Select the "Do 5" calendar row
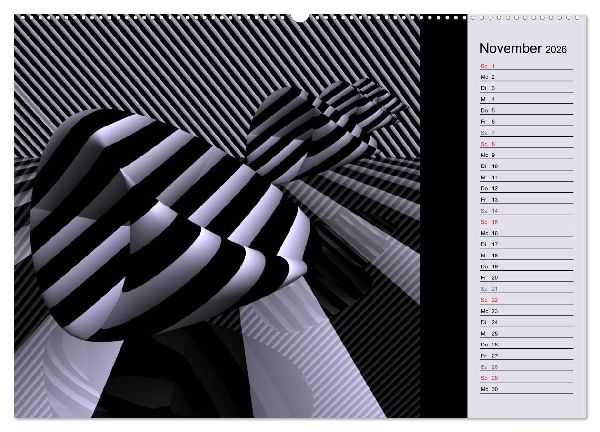The image size is (600, 432). 527,110
